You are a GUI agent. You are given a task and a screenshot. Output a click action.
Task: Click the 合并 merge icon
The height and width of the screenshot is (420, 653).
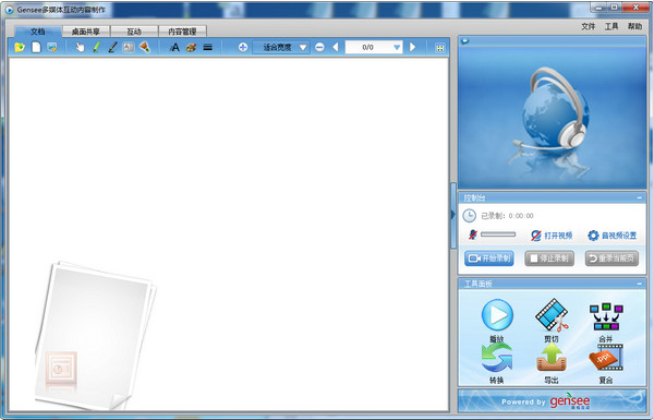[x=605, y=316]
